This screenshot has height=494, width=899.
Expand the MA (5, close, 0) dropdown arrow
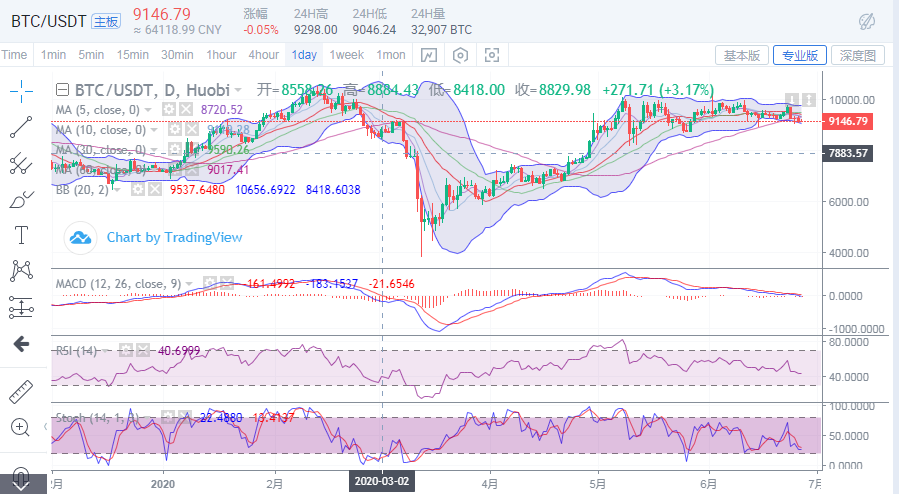coord(149,109)
